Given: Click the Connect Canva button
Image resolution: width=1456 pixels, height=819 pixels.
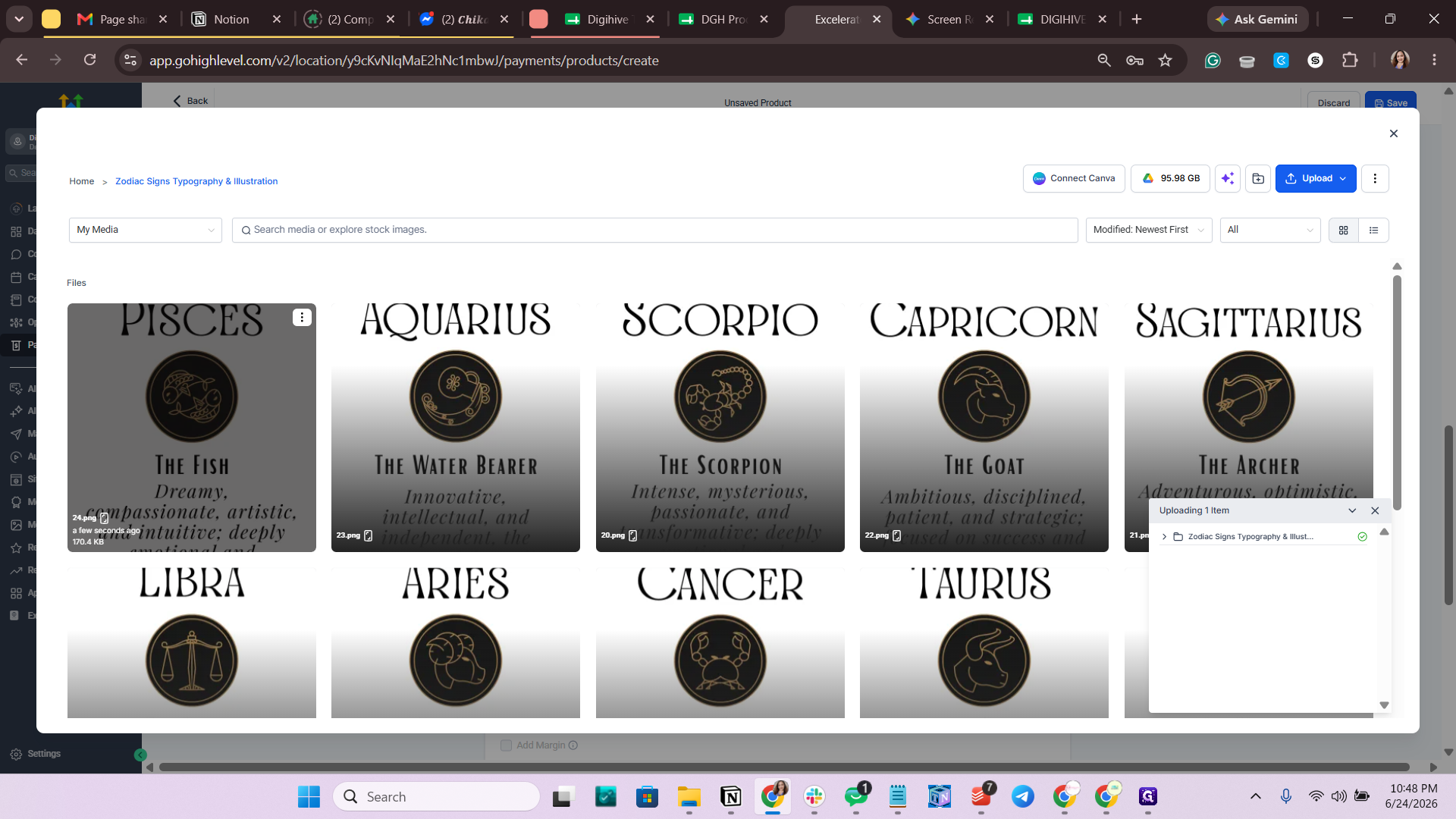Looking at the screenshot, I should pyautogui.click(x=1074, y=179).
